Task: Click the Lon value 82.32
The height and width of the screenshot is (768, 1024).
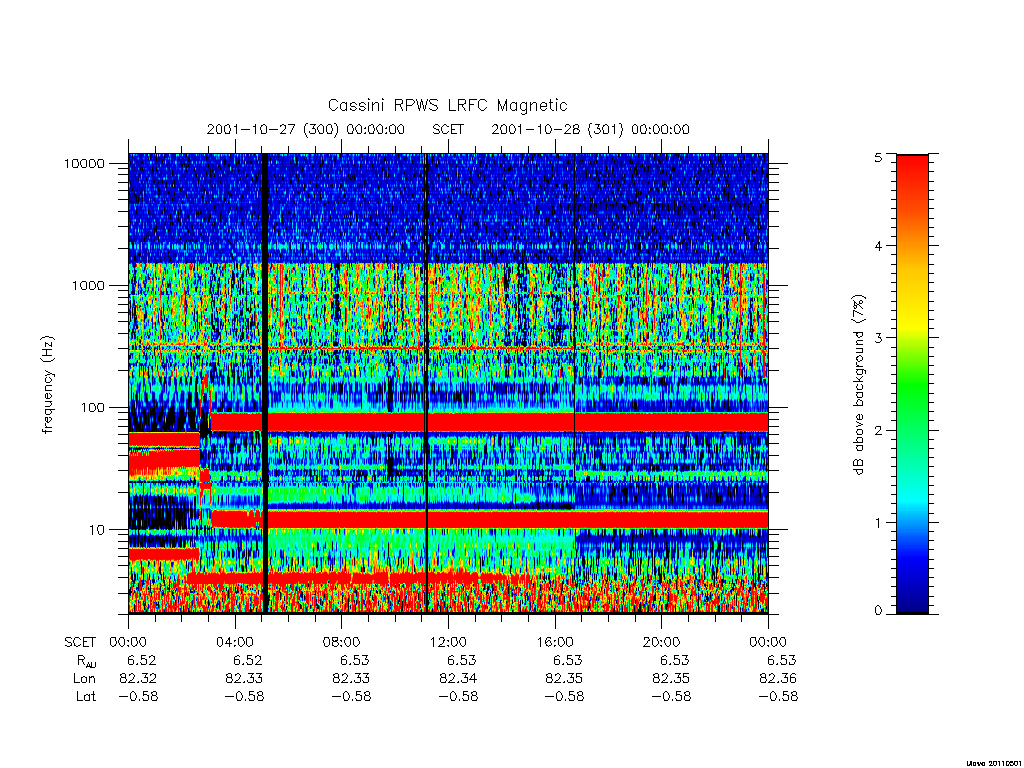Action: click(138, 679)
